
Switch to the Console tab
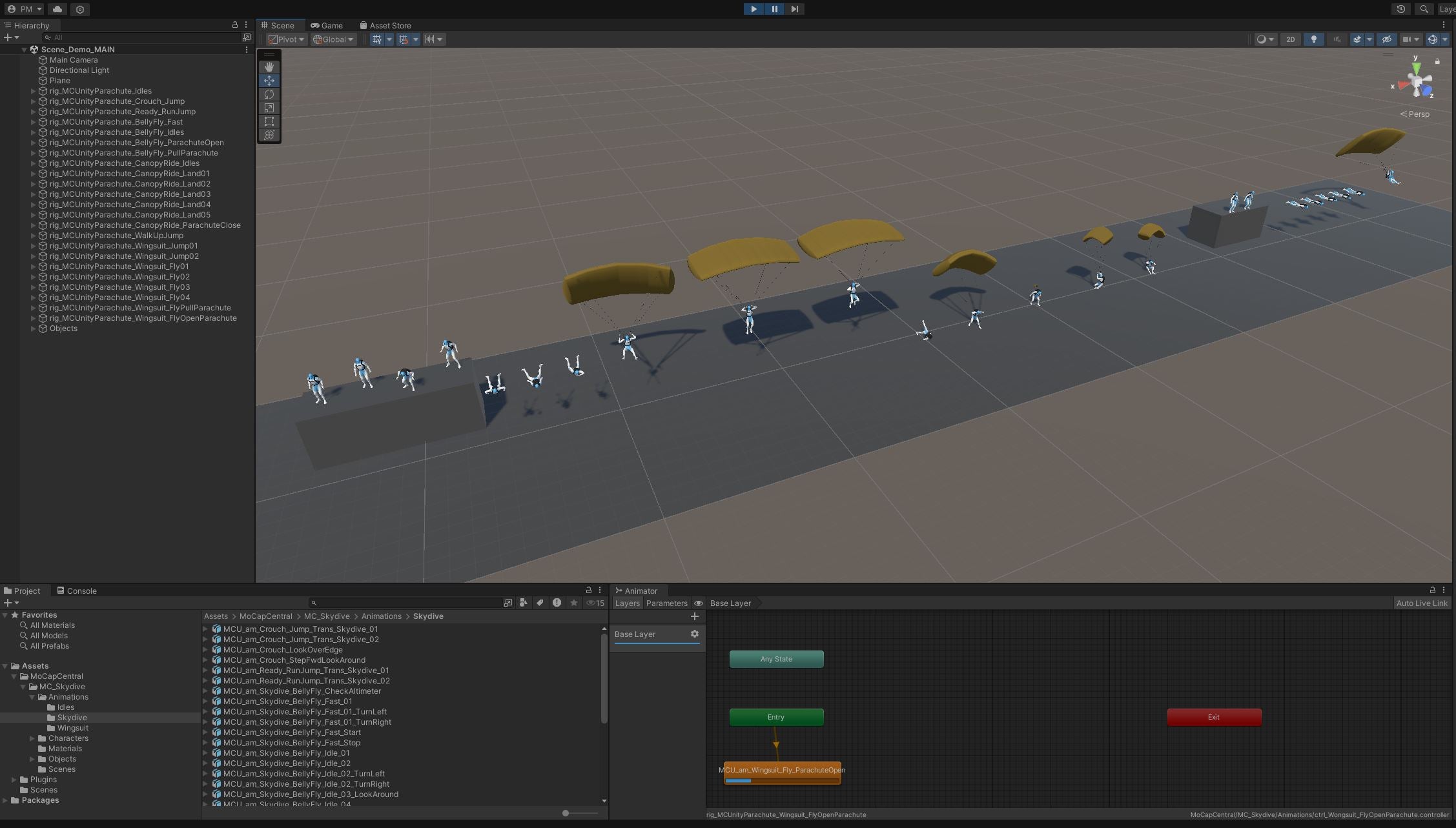click(x=76, y=591)
